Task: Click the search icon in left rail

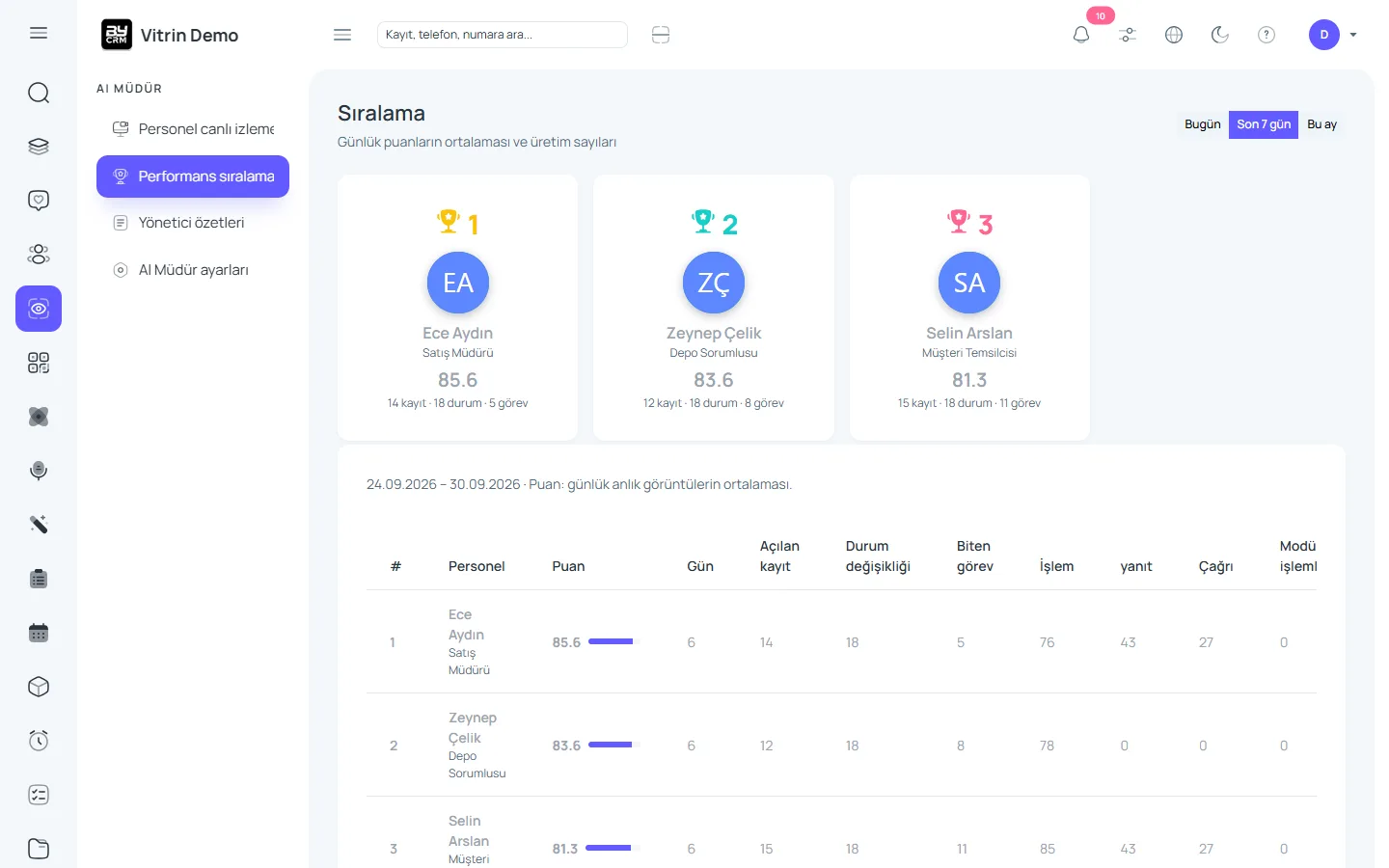Action: pyautogui.click(x=39, y=93)
